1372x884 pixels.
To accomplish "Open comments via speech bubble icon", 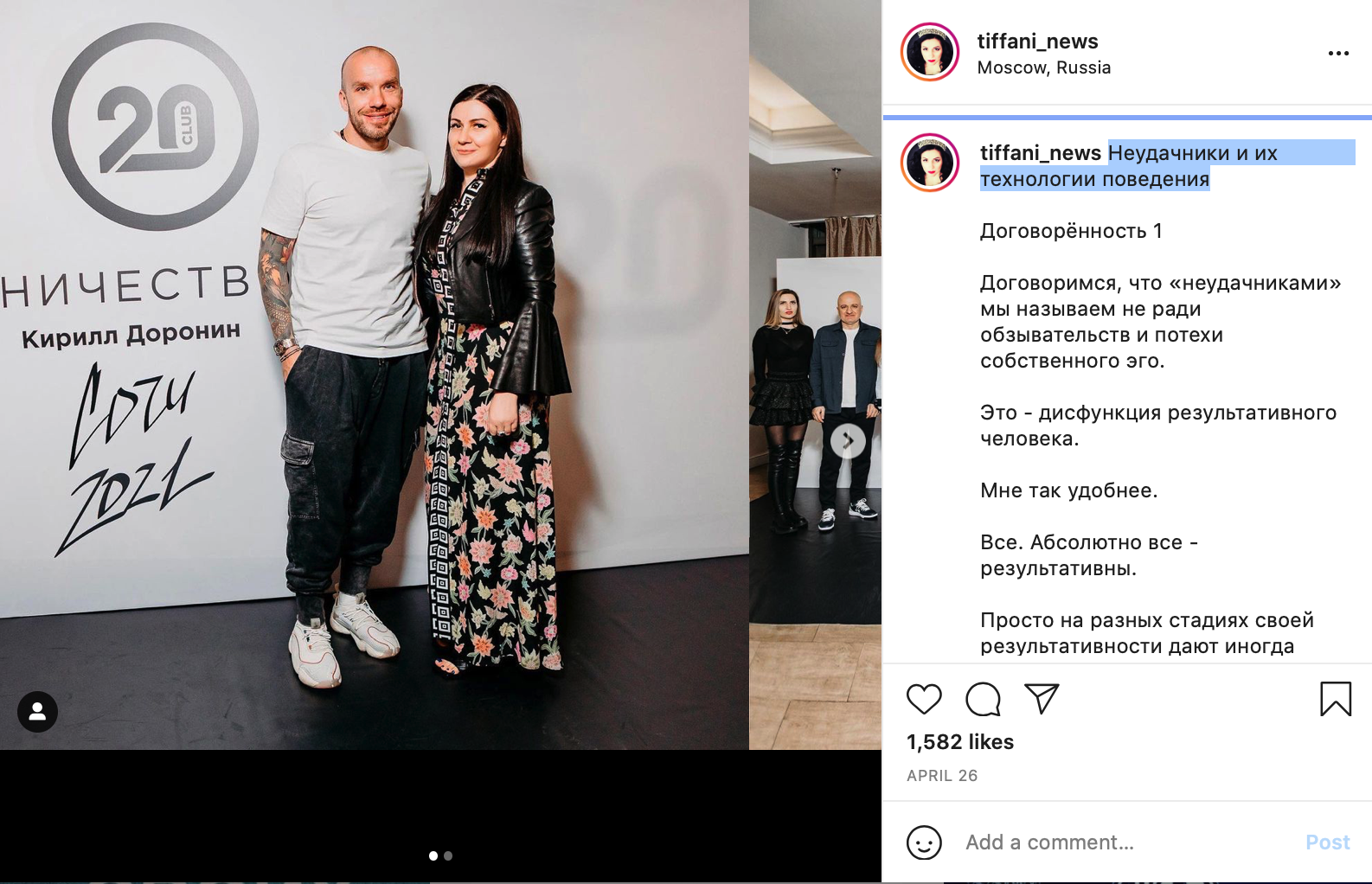I will [983, 699].
